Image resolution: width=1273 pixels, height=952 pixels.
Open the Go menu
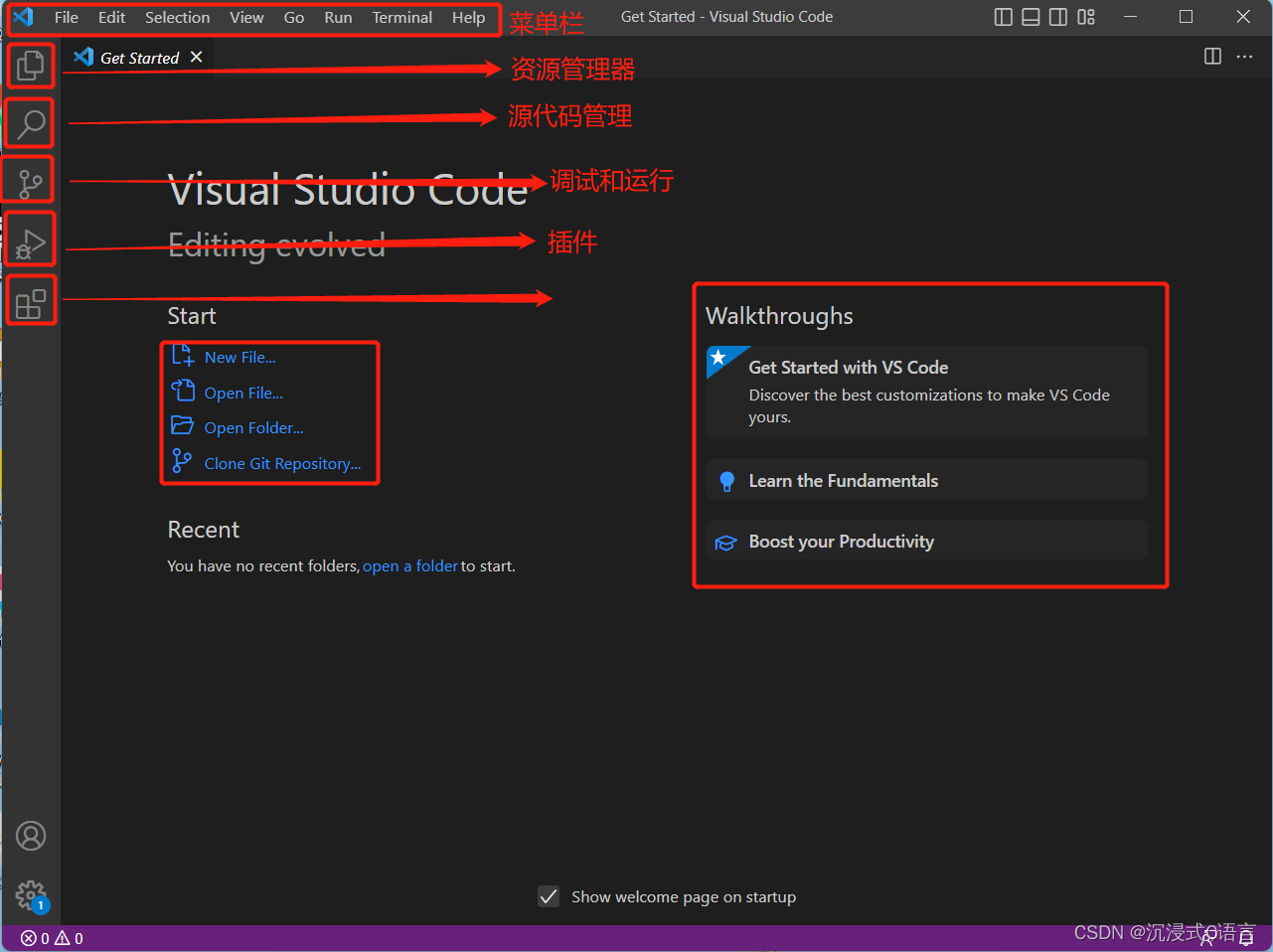tap(294, 17)
